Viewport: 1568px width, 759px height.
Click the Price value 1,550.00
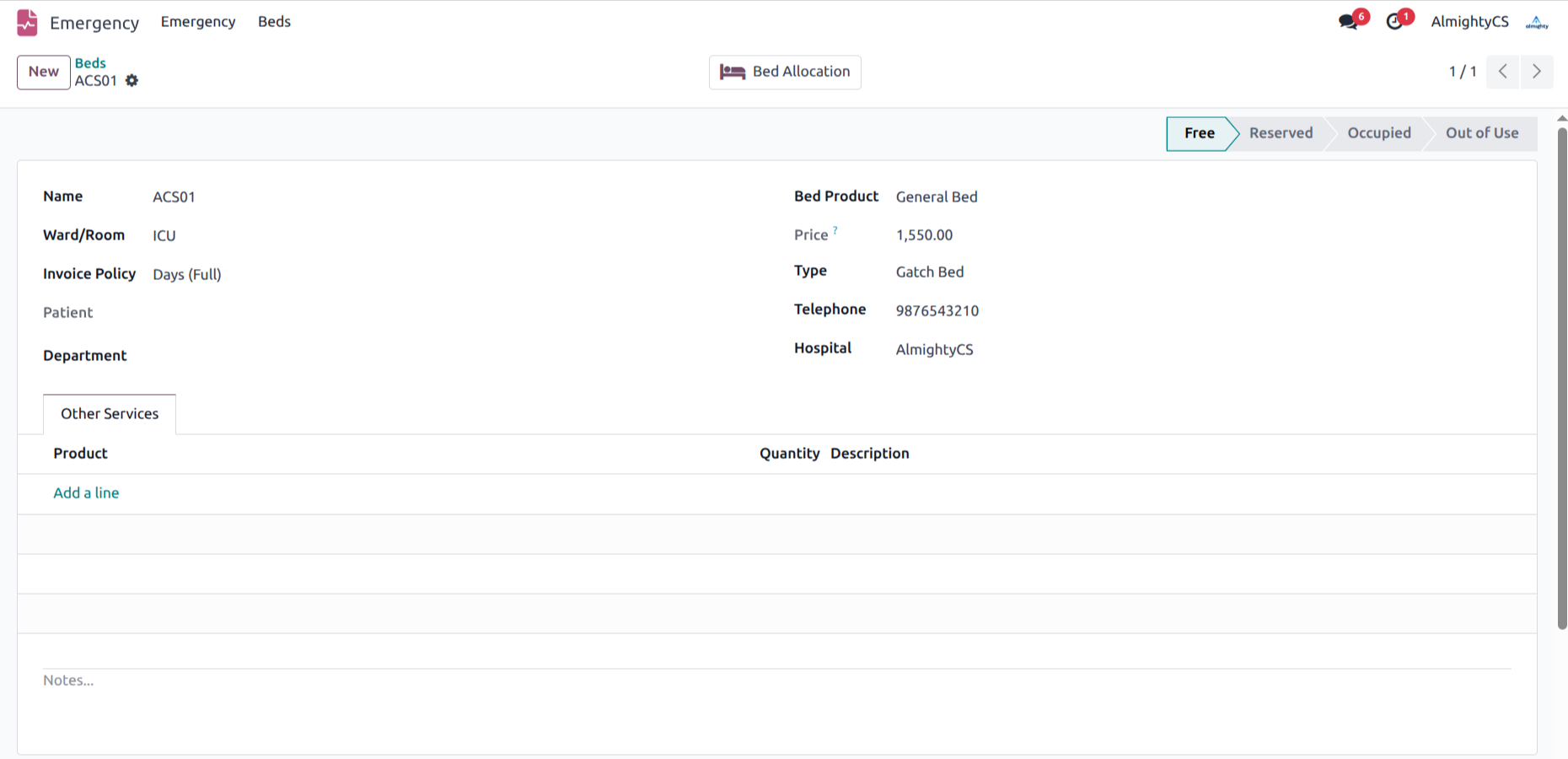[924, 235]
